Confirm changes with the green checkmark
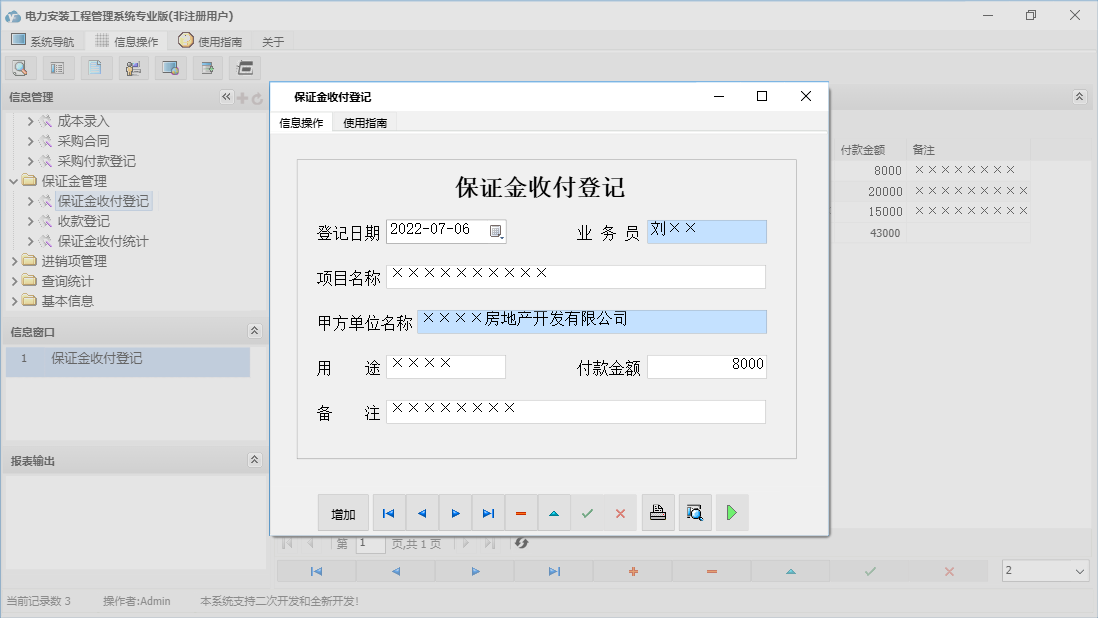The height and width of the screenshot is (618, 1098). click(x=587, y=512)
